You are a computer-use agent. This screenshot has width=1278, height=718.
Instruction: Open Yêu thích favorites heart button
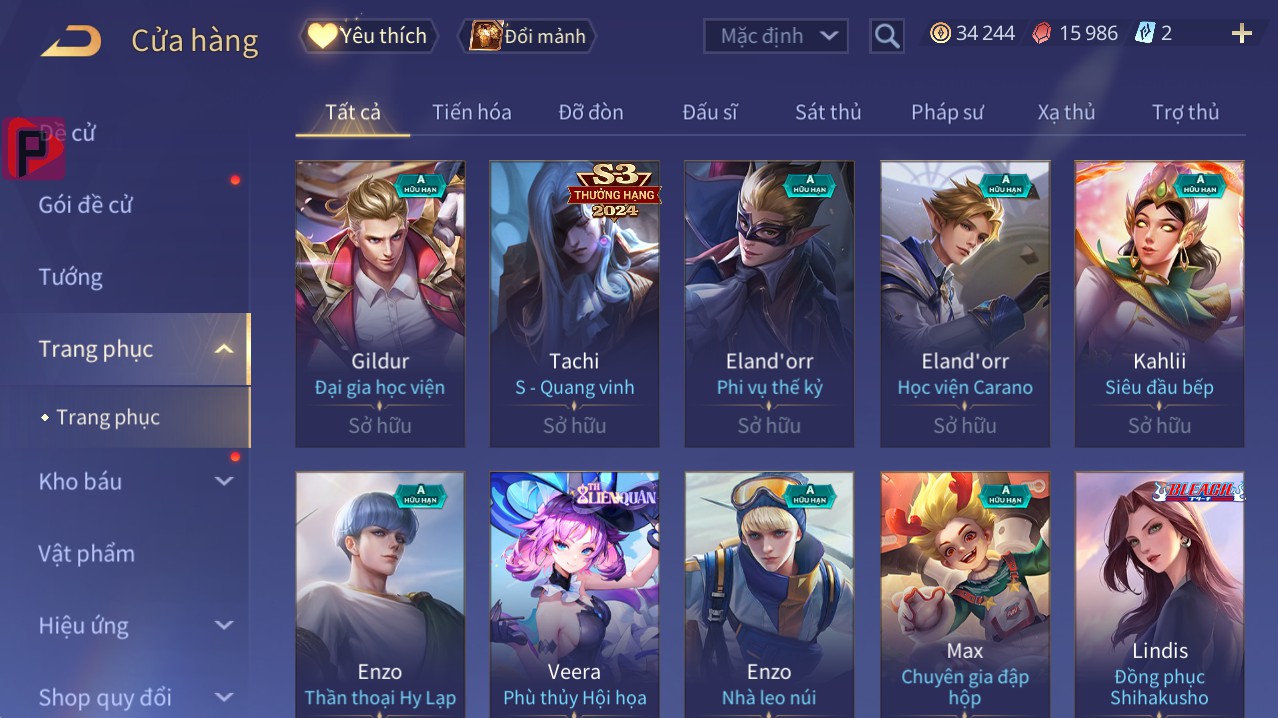click(368, 36)
